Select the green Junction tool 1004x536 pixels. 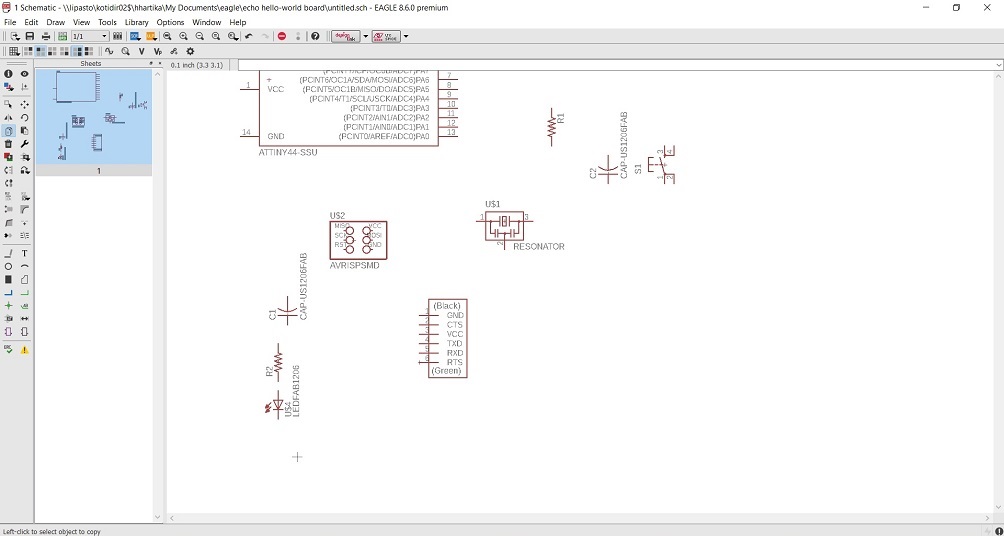click(8, 306)
